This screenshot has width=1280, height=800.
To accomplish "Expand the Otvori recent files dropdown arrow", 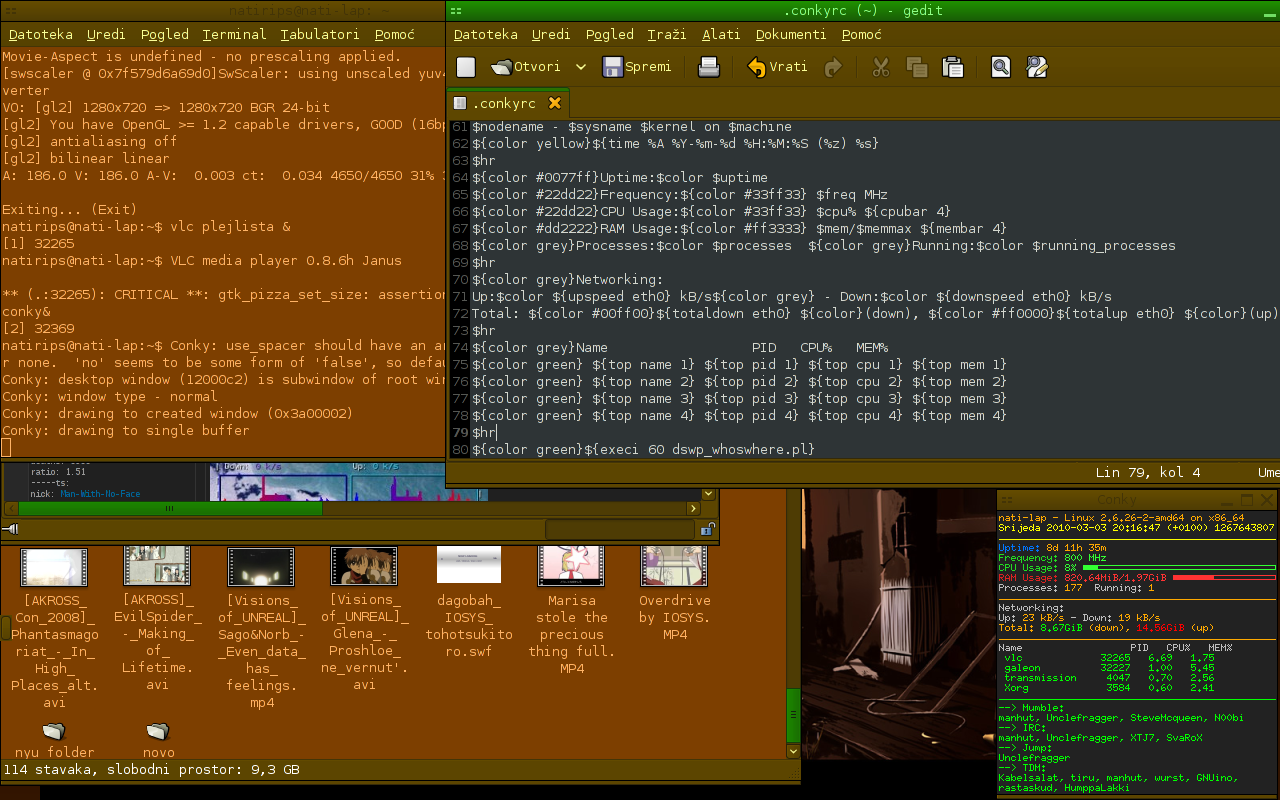I will click(581, 67).
